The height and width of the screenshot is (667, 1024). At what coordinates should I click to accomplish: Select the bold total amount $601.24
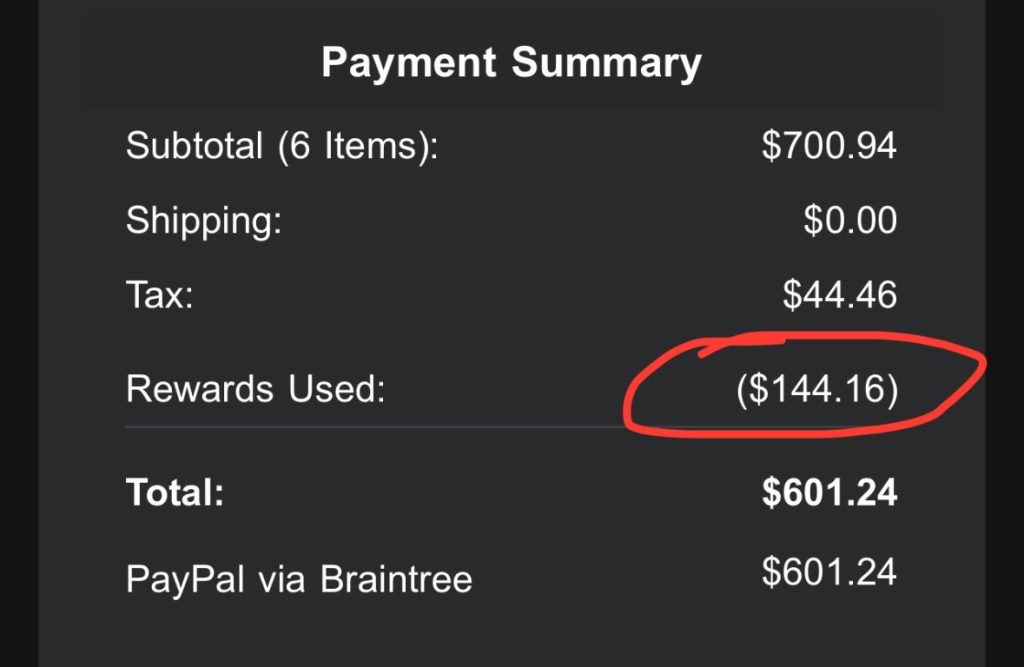(829, 493)
